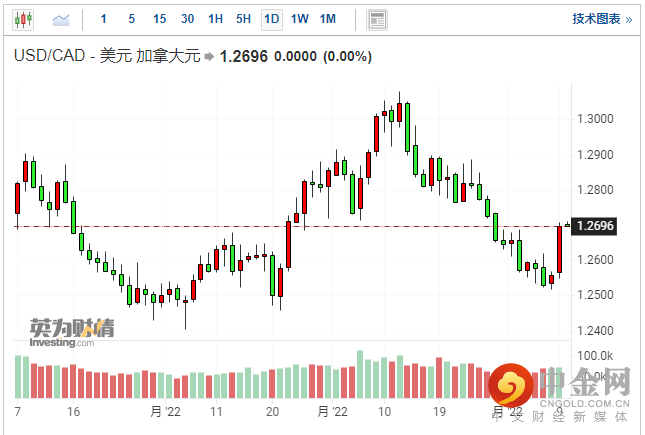Viewport: 645px width, 435px height.
Task: Switch to the 1W weekly timeframe
Action: click(299, 19)
